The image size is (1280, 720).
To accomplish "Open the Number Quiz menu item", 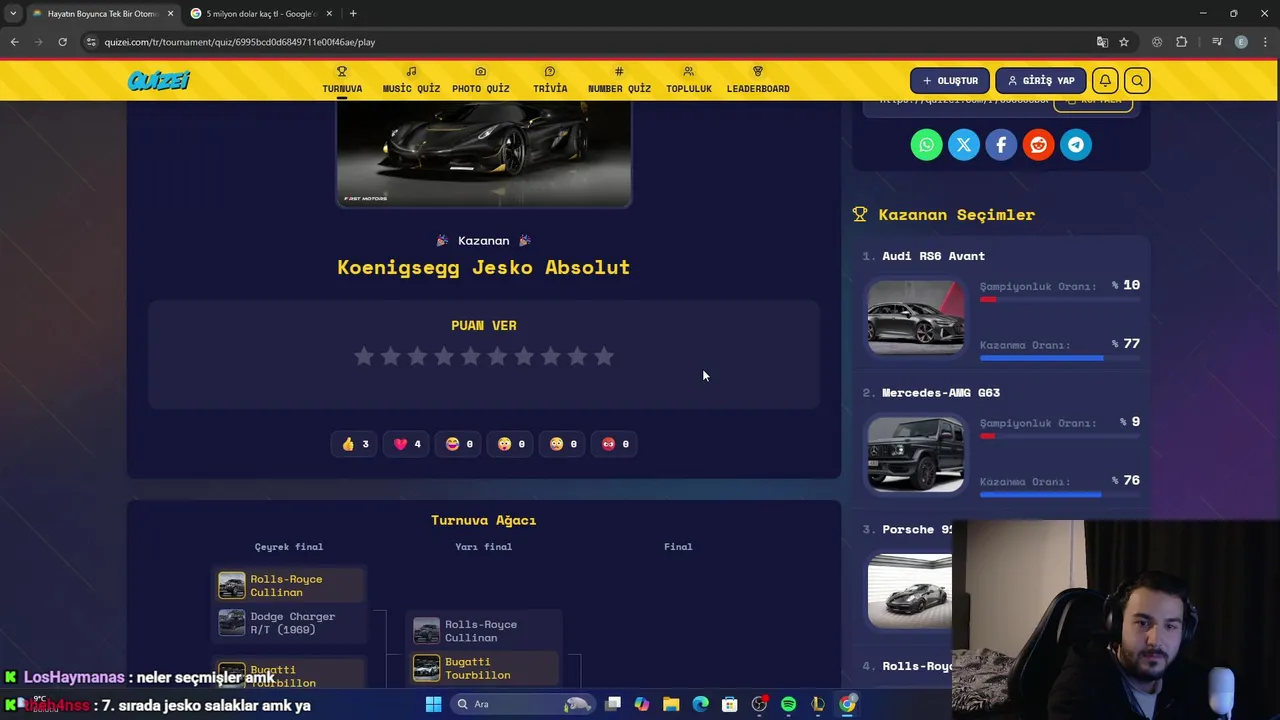I will tap(619, 80).
